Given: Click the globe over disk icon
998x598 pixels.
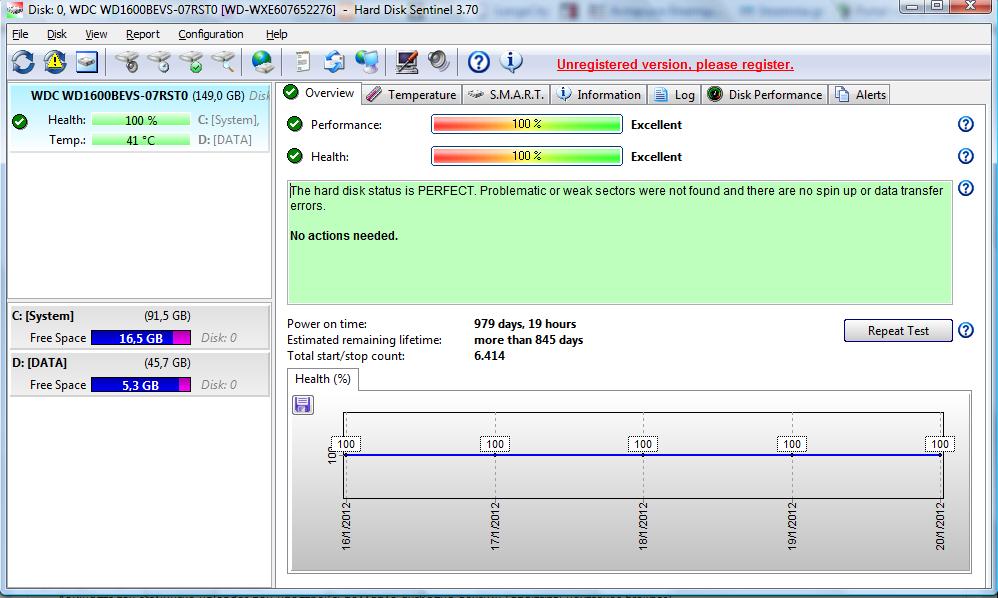Looking at the screenshot, I should [262, 62].
